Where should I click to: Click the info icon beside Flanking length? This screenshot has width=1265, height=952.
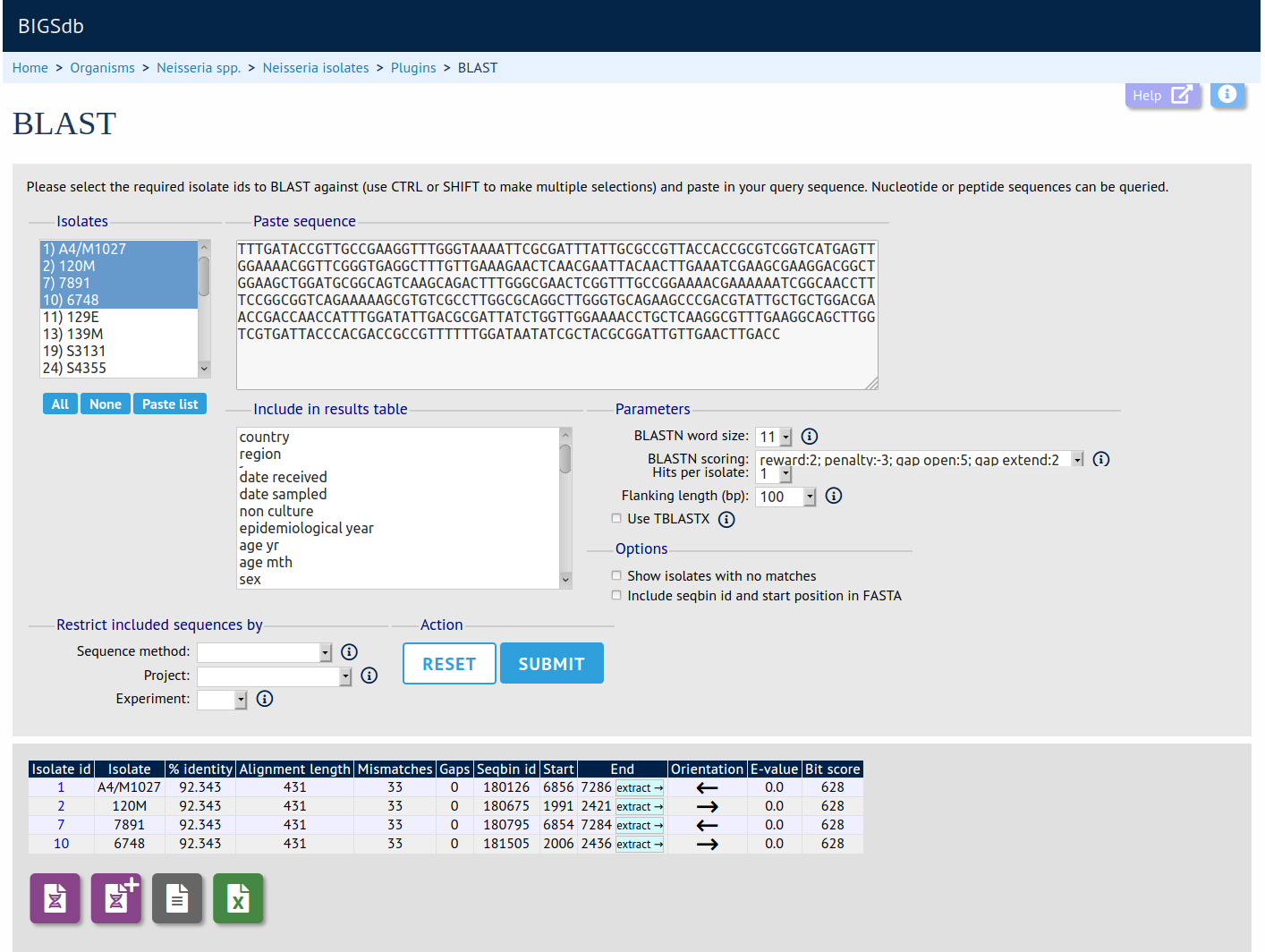(x=834, y=496)
